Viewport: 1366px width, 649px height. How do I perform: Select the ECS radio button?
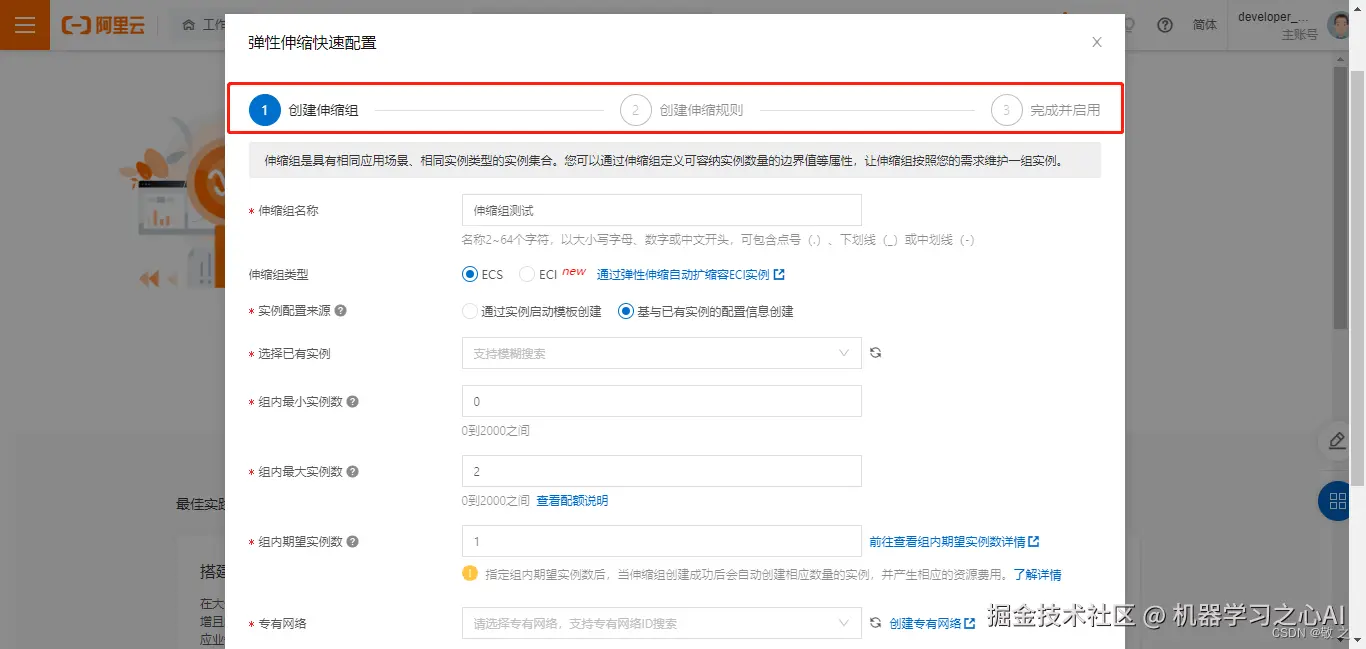point(470,274)
